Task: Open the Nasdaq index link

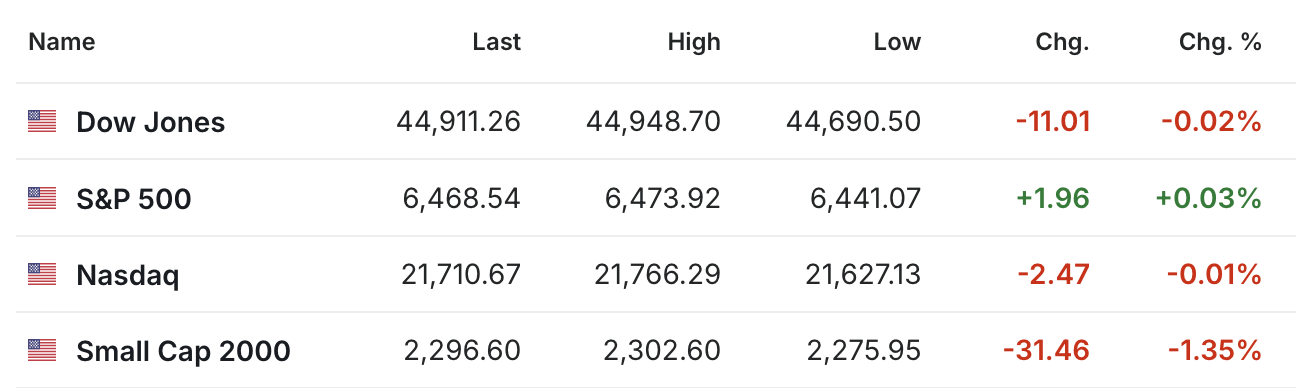Action: [128, 275]
